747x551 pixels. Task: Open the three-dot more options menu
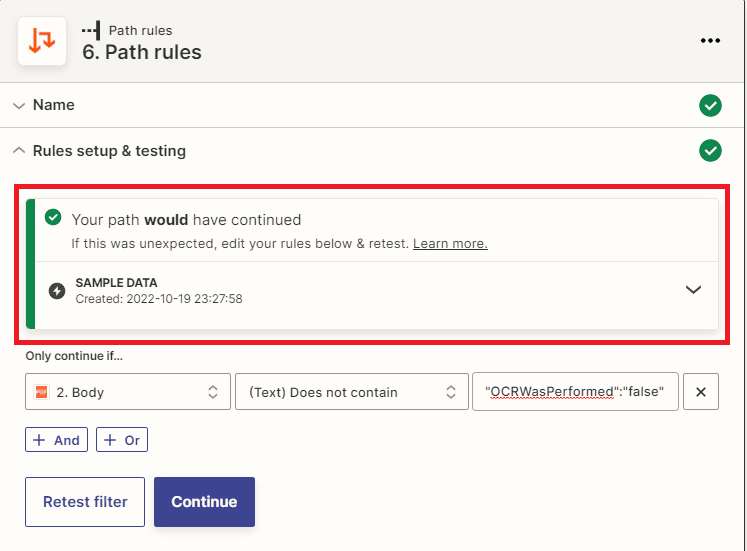710,40
